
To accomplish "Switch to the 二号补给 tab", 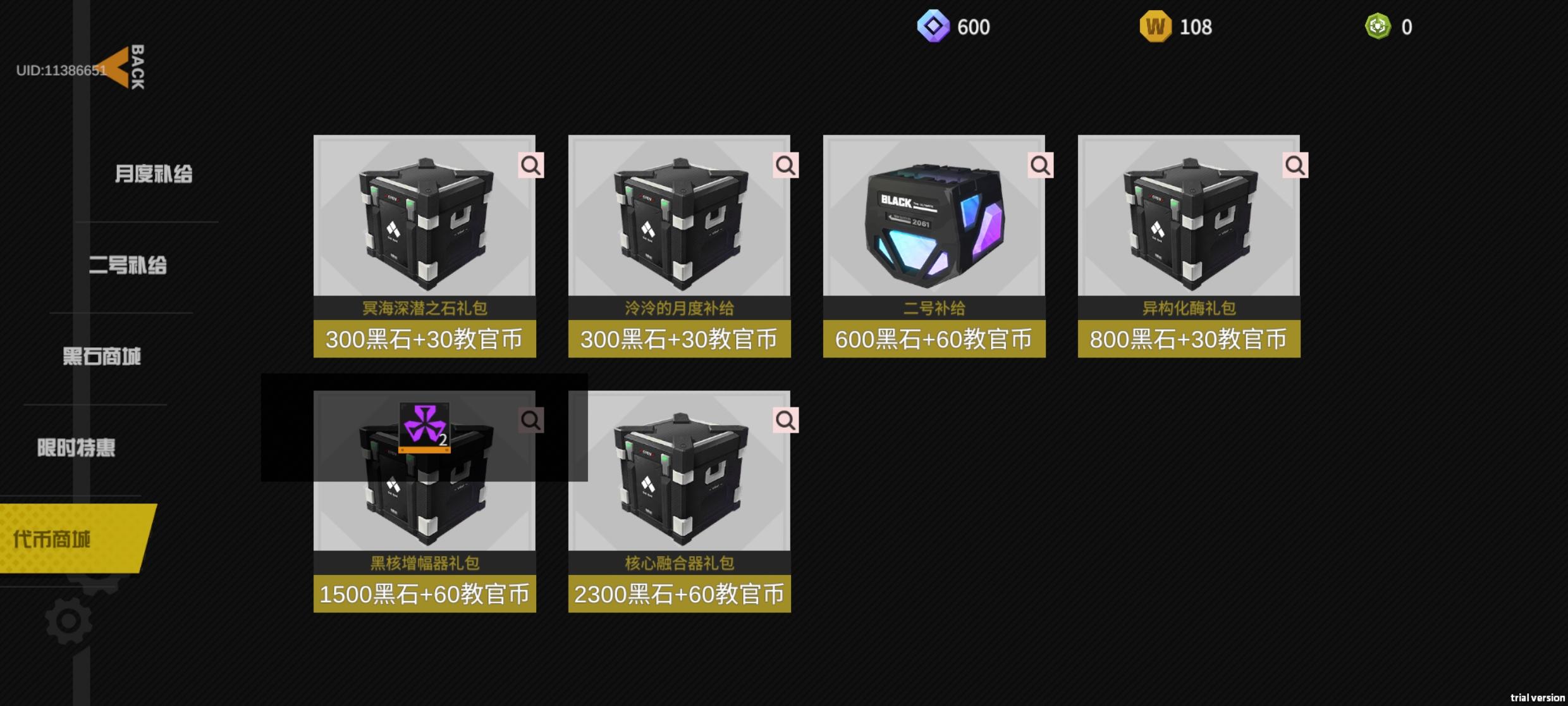I will (128, 265).
